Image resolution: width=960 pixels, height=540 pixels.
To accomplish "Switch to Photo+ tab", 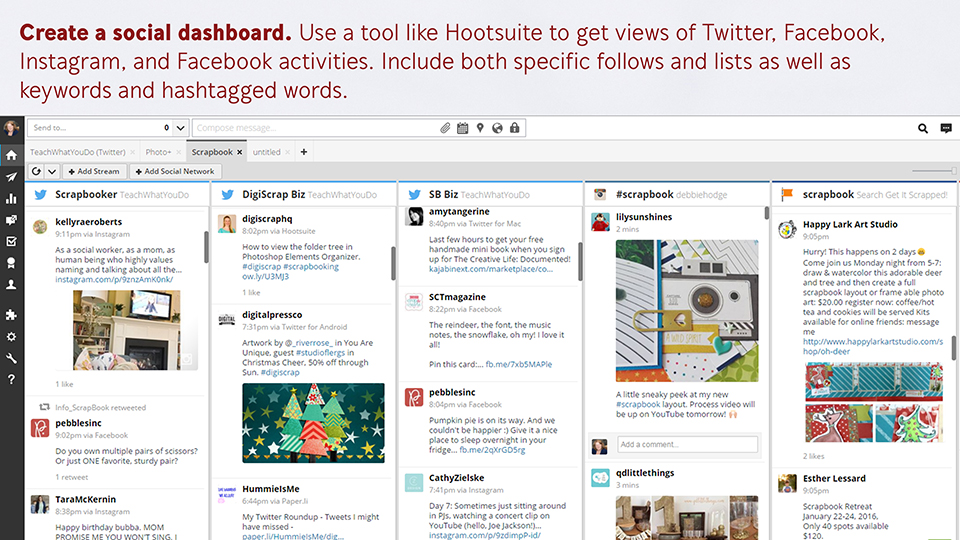I will (x=158, y=152).
